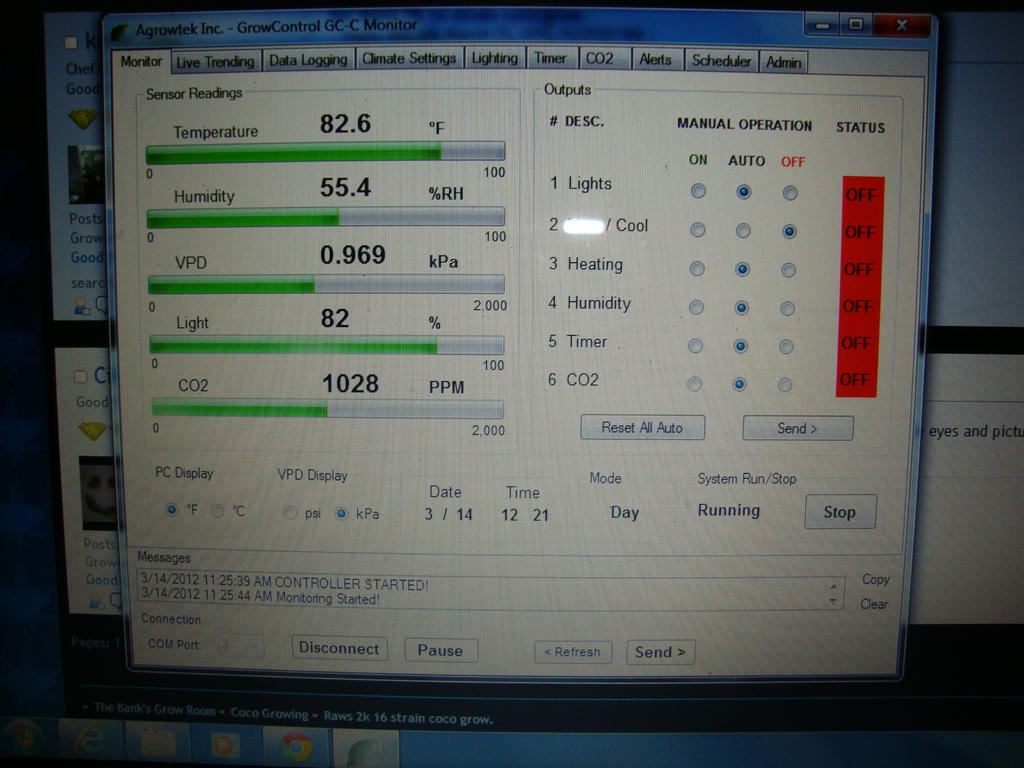
Task: Set Timer output to AUTO
Action: [740, 346]
